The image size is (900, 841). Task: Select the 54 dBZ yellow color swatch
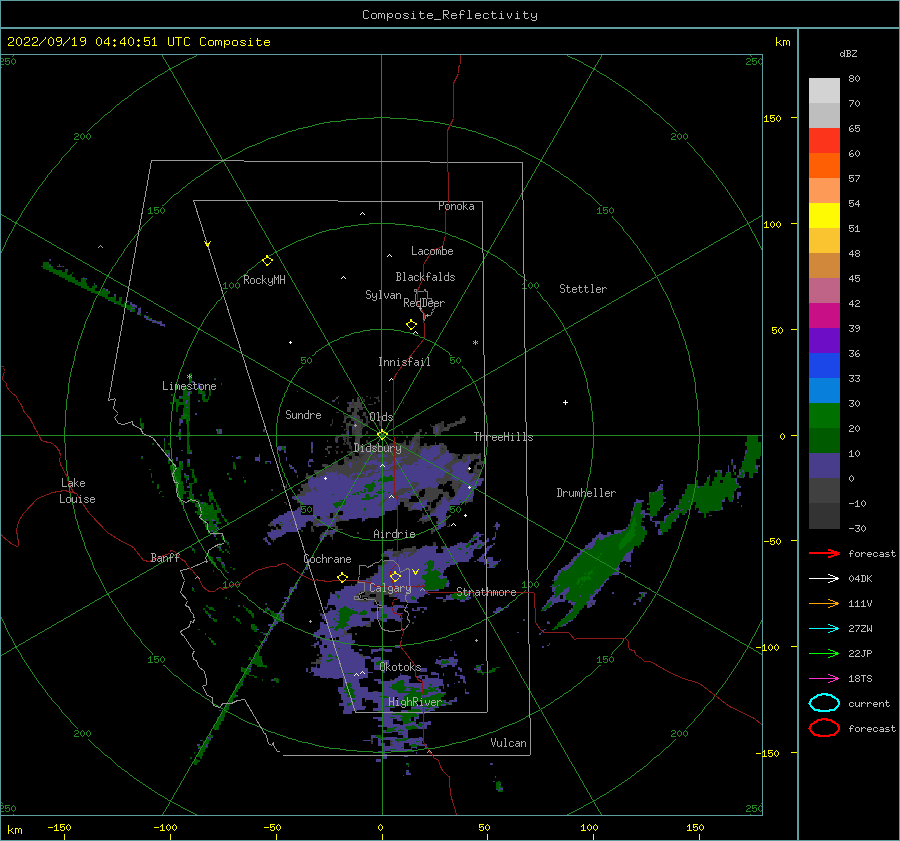(824, 215)
